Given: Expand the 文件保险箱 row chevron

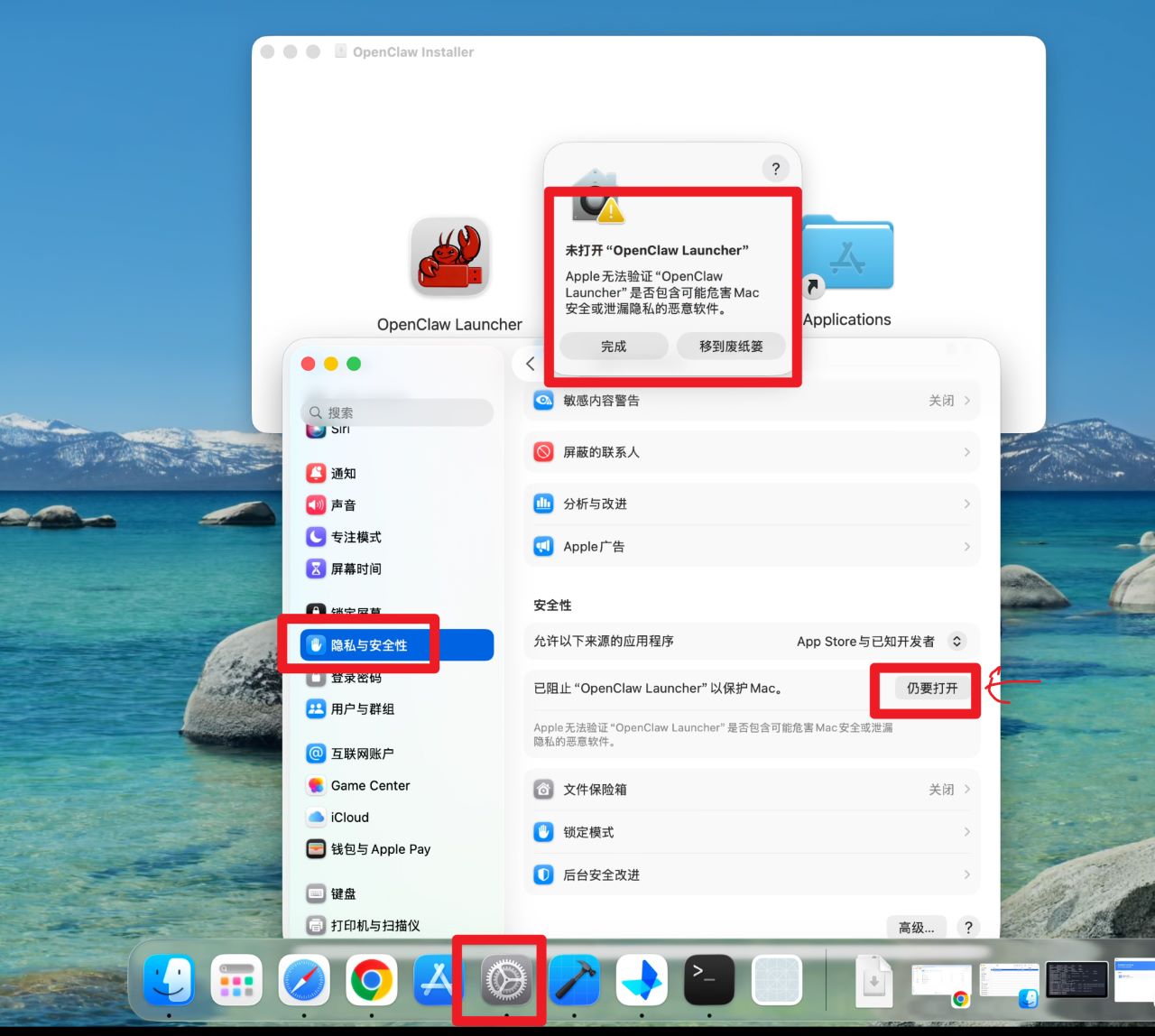Looking at the screenshot, I should (966, 789).
